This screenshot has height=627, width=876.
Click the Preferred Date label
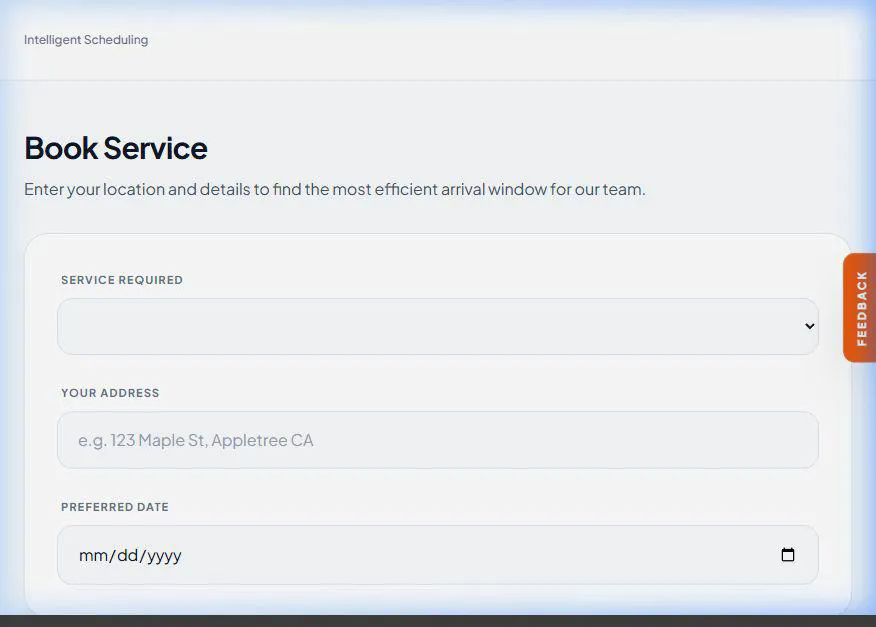(115, 507)
